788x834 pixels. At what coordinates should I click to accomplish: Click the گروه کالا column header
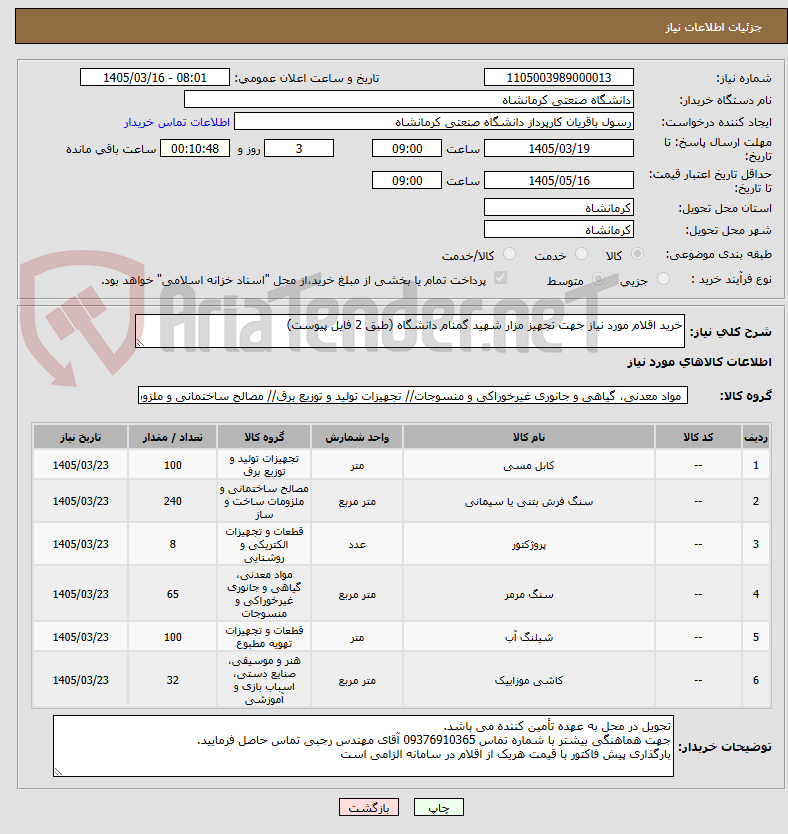point(264,437)
